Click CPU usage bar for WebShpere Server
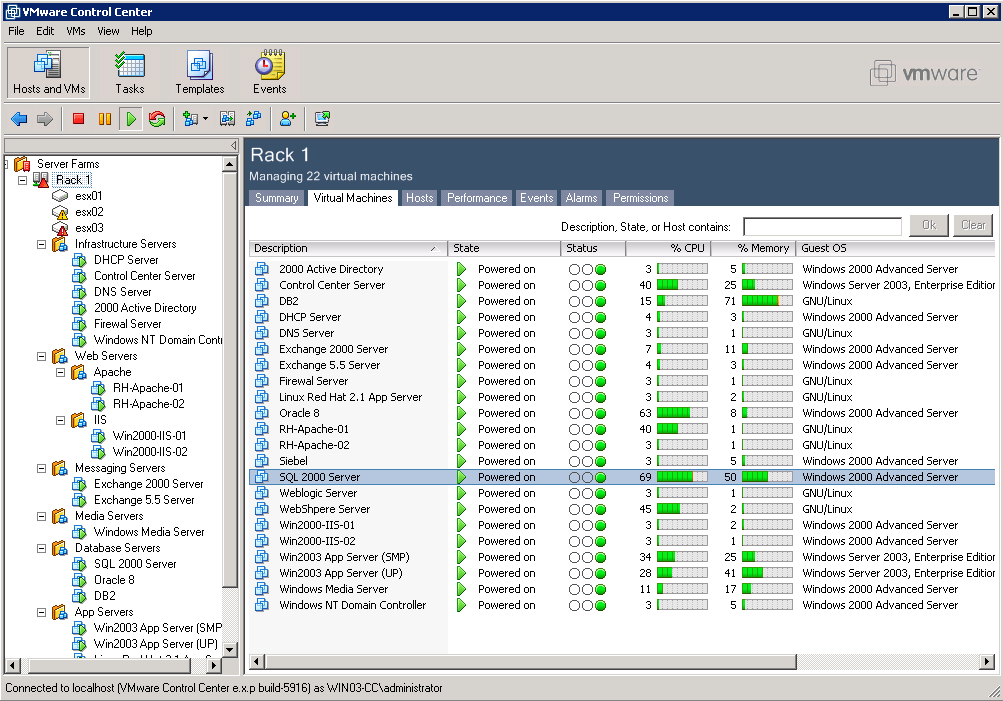The width and height of the screenshot is (1003, 701). (682, 509)
